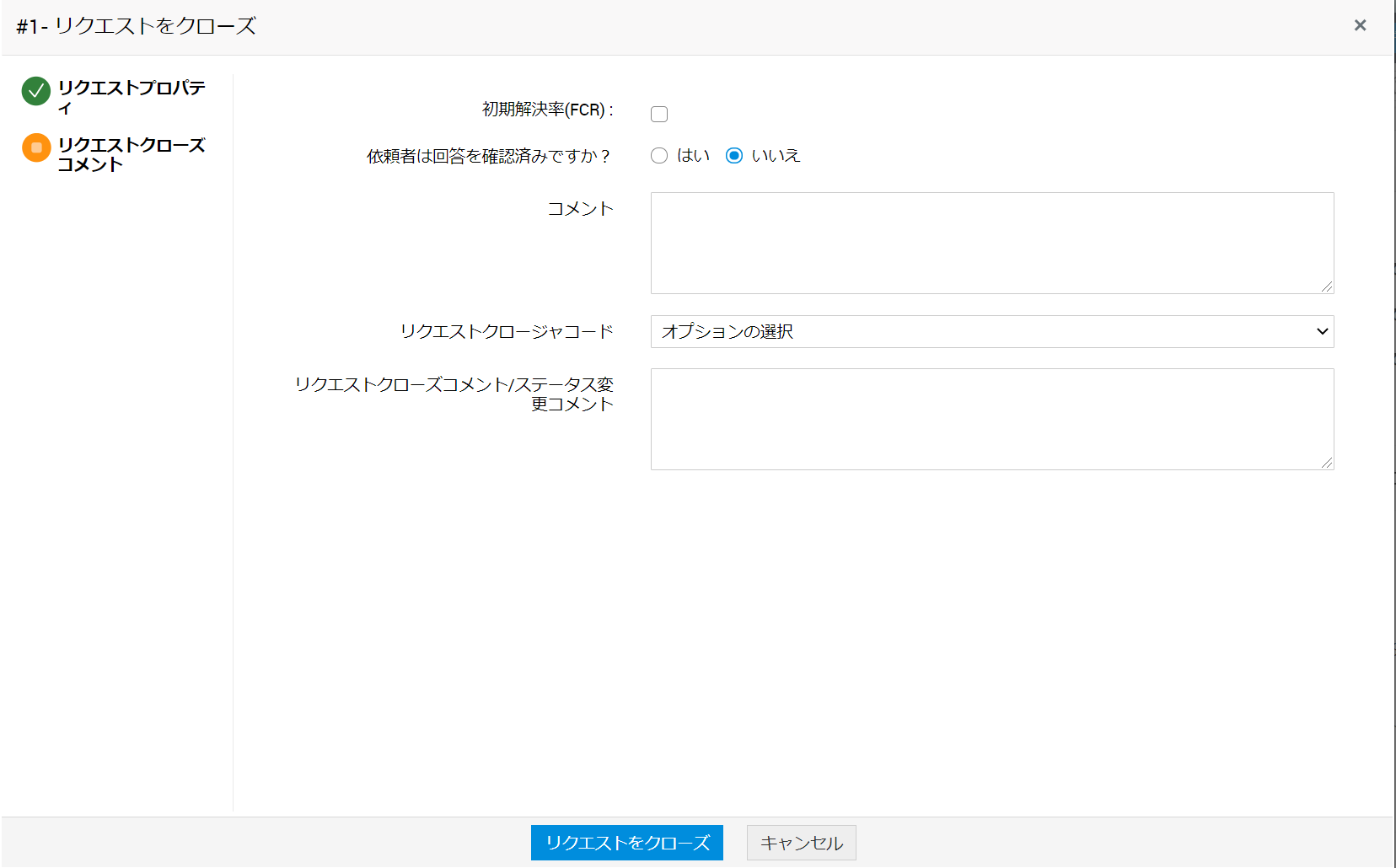This screenshot has height=868, width=1396.
Task: Open the リクエストクロージャコード dropdown
Action: tap(991, 332)
